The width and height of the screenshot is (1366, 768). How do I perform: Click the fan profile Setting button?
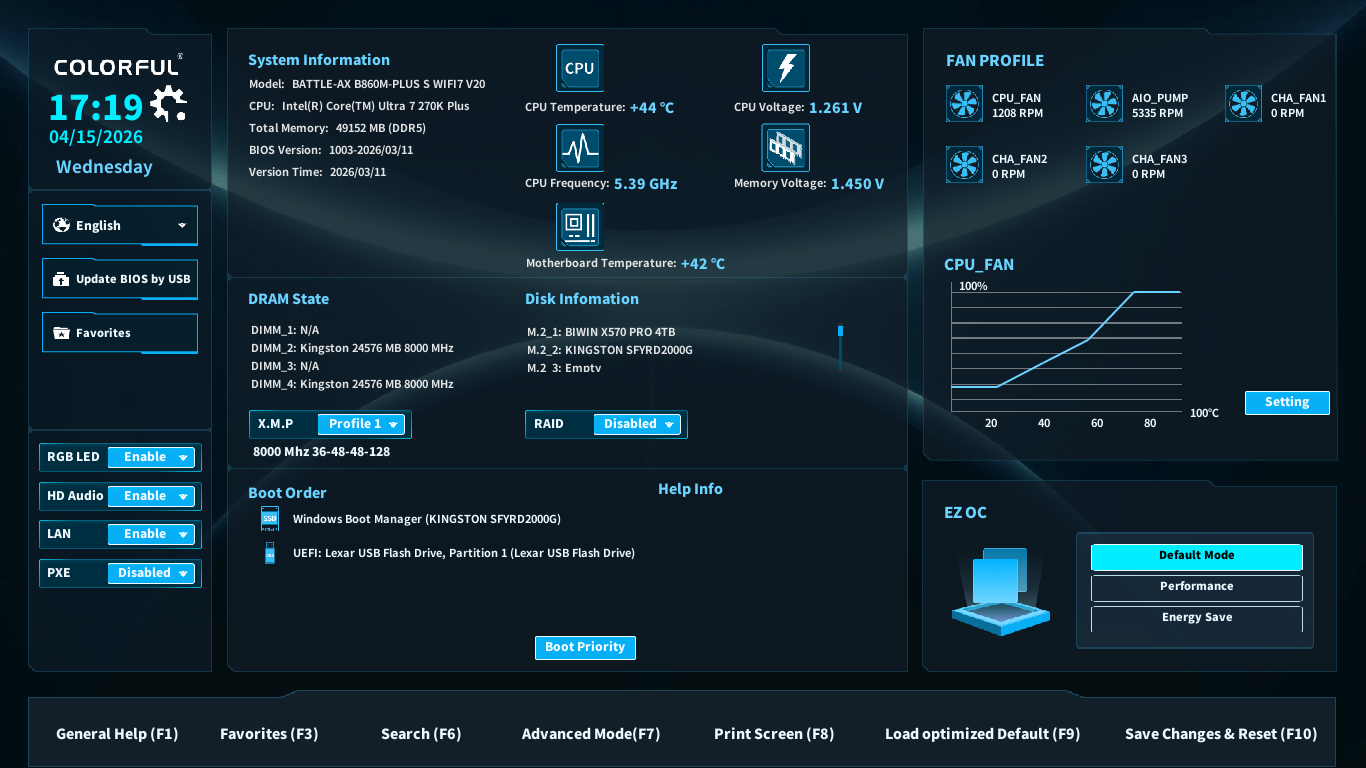(1286, 402)
